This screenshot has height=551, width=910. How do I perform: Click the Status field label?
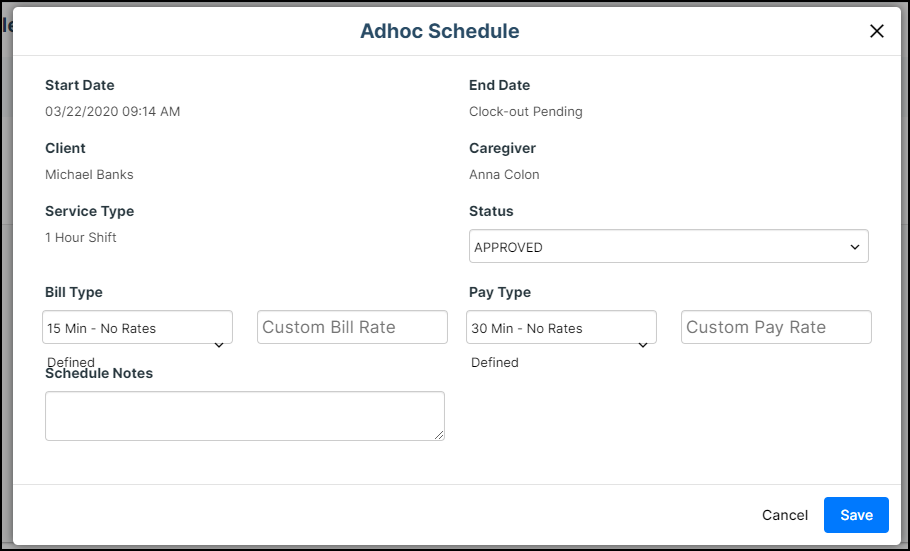click(x=491, y=212)
